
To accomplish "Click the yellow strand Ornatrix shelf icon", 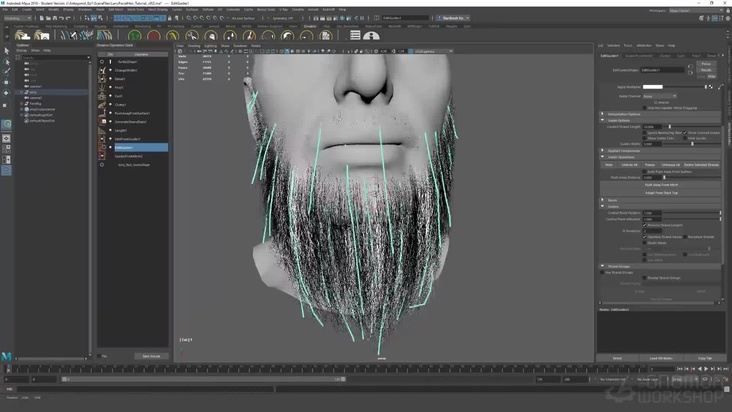I will point(173,35).
